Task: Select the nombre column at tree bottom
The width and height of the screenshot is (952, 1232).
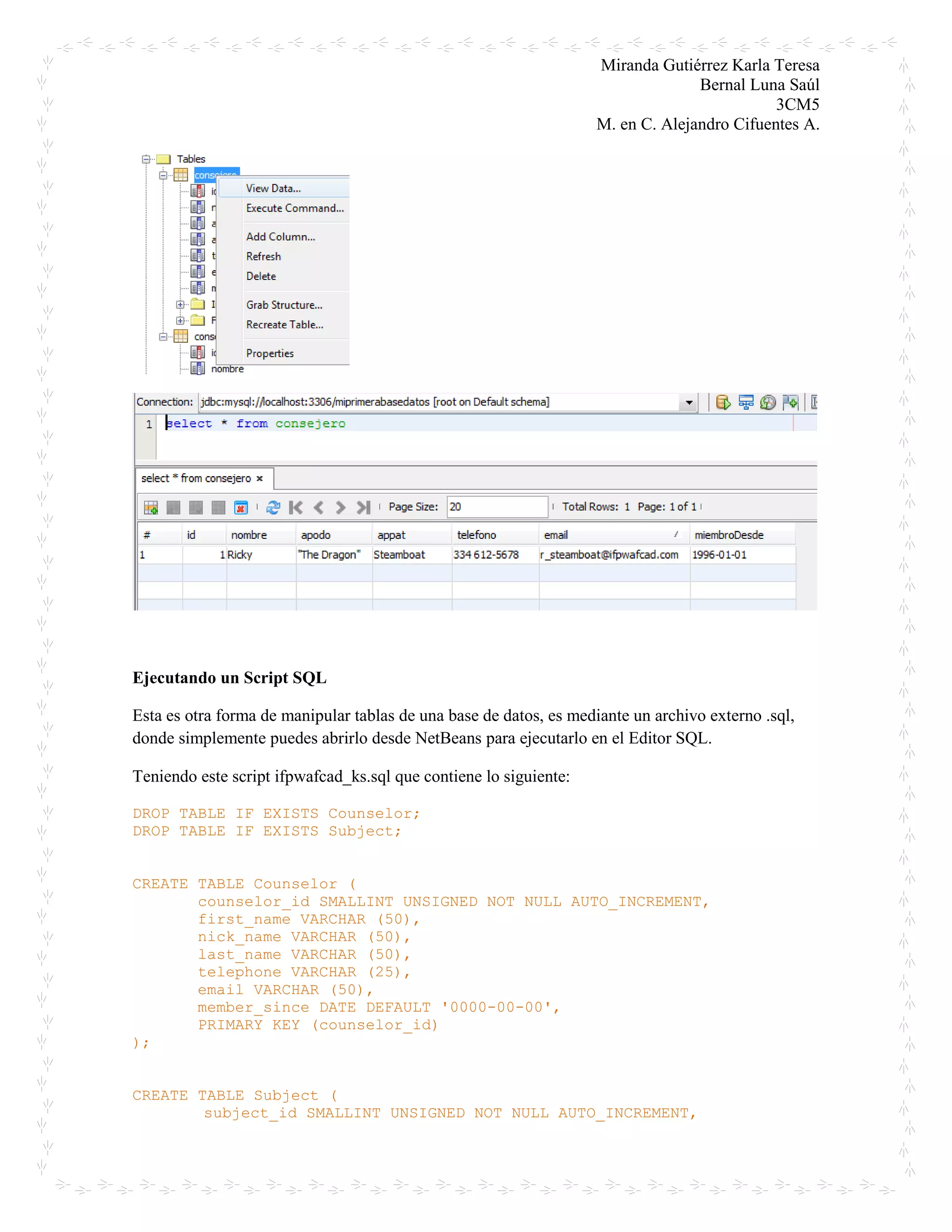Action: click(x=227, y=369)
